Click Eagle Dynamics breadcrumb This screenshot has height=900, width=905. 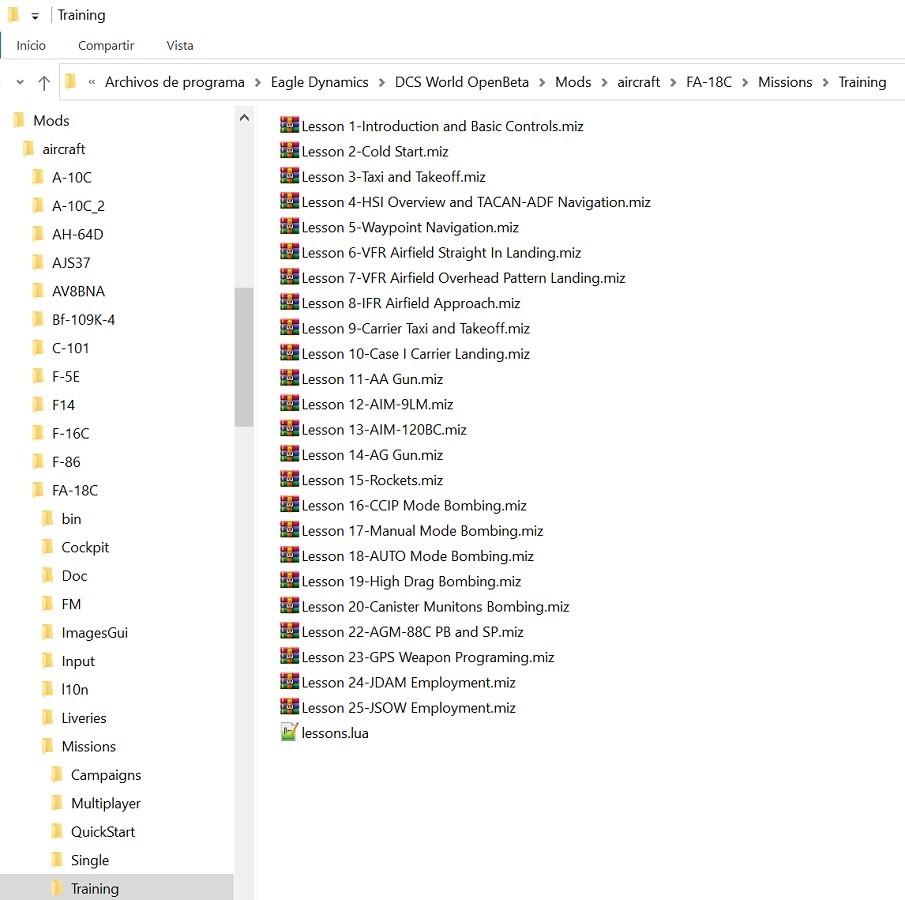point(319,82)
